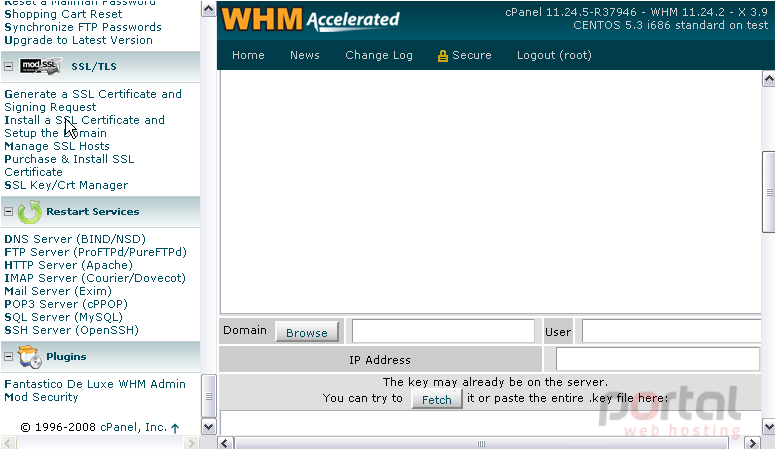Open Shopping Cart Reset link
The height and width of the screenshot is (450, 776).
(63, 14)
